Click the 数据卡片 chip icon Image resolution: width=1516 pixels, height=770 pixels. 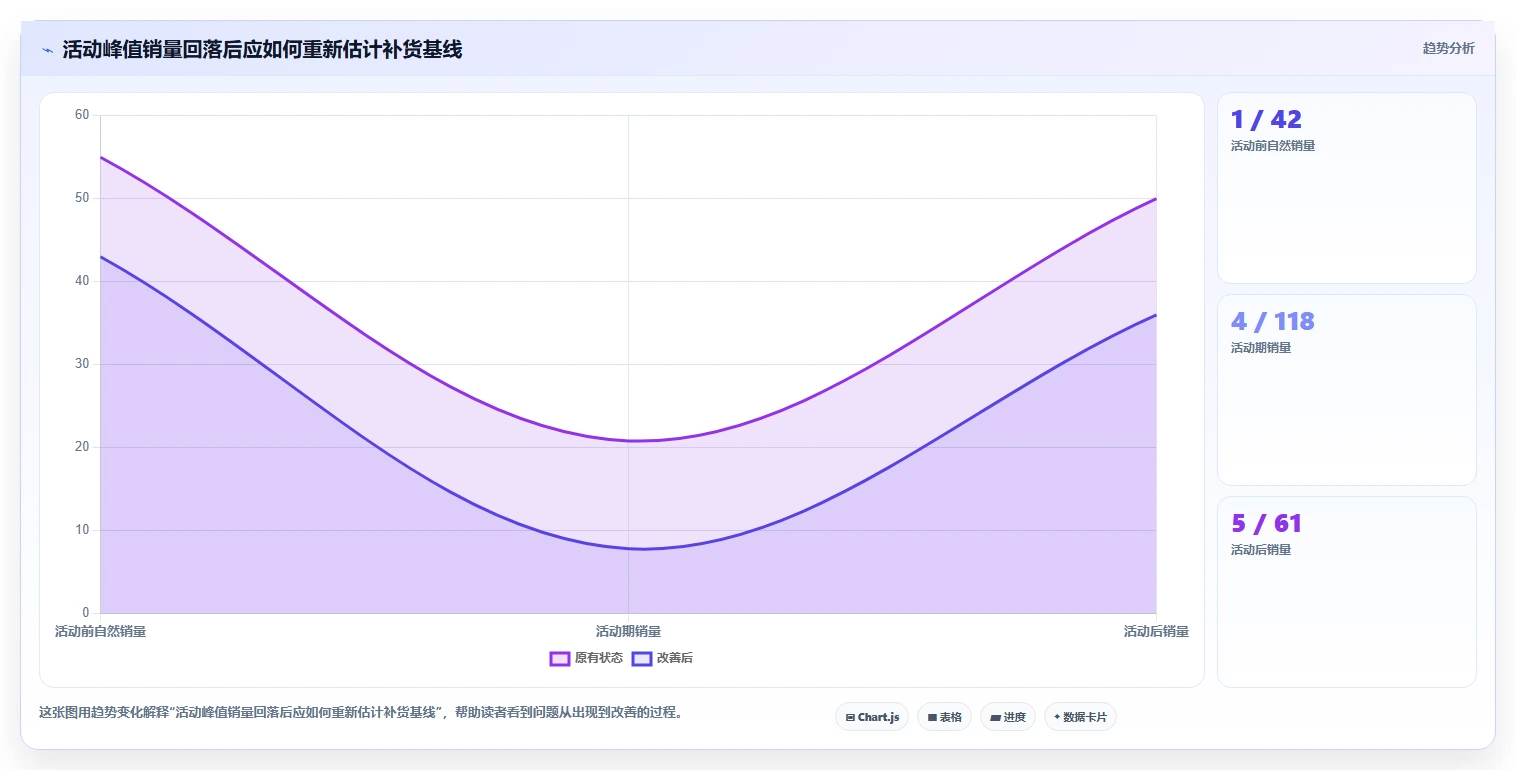pos(1057,717)
